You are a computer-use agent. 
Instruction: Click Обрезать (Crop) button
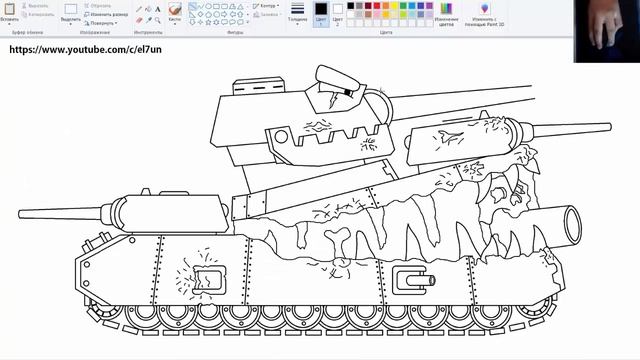98,6
